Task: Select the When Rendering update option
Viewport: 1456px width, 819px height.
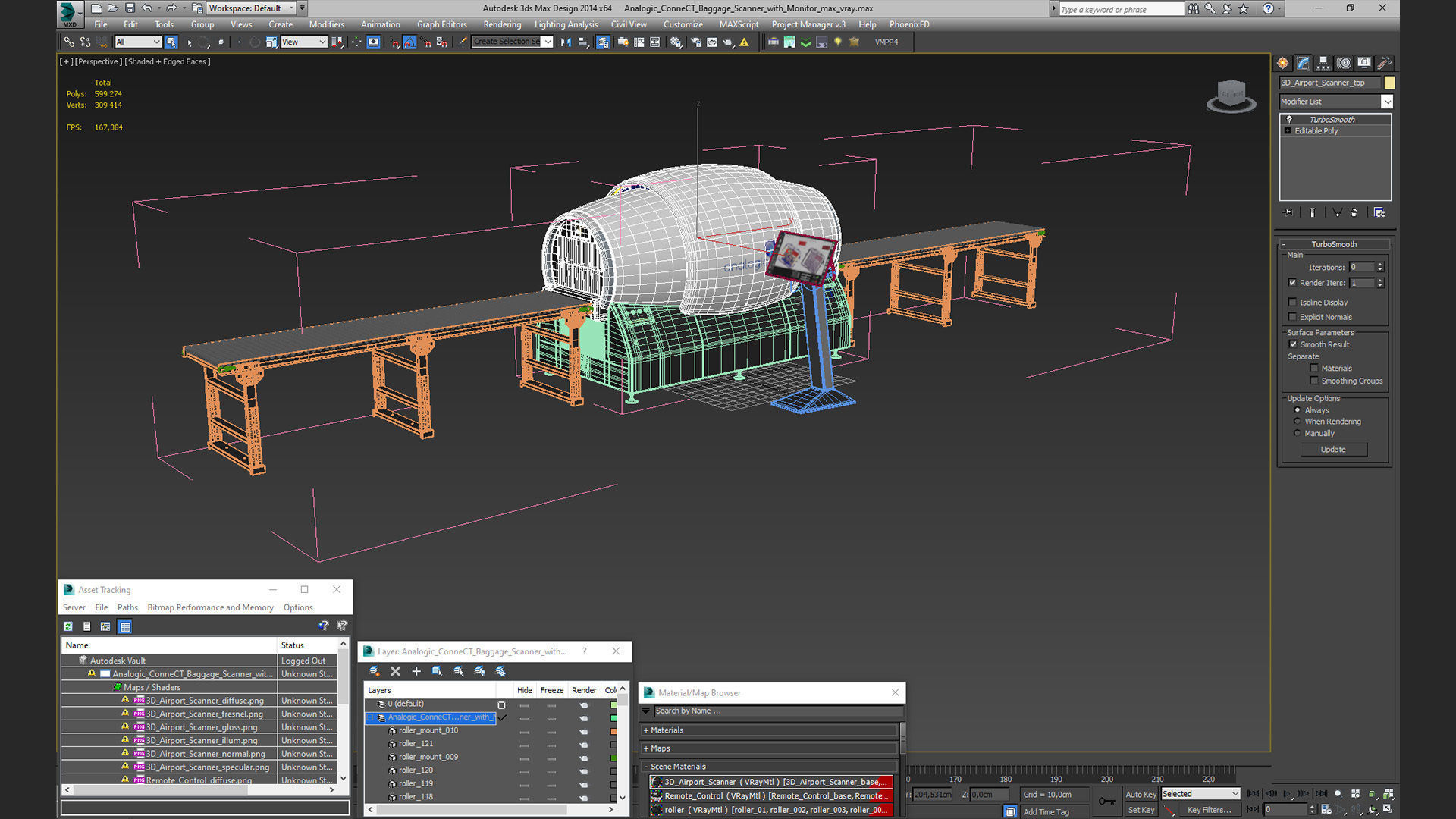Action: 1298,422
